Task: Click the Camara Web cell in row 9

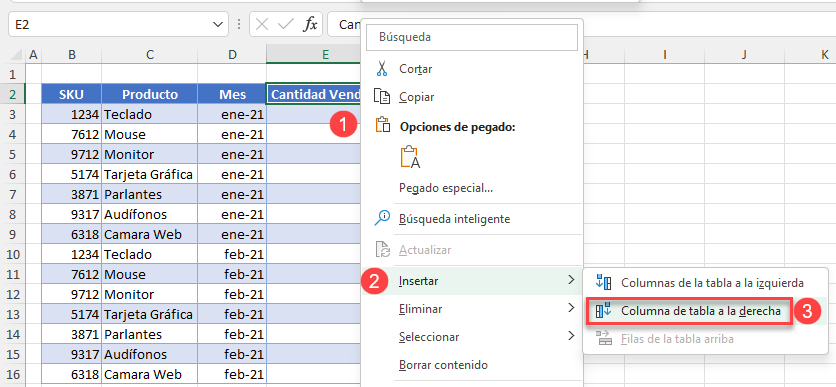Action: [149, 235]
